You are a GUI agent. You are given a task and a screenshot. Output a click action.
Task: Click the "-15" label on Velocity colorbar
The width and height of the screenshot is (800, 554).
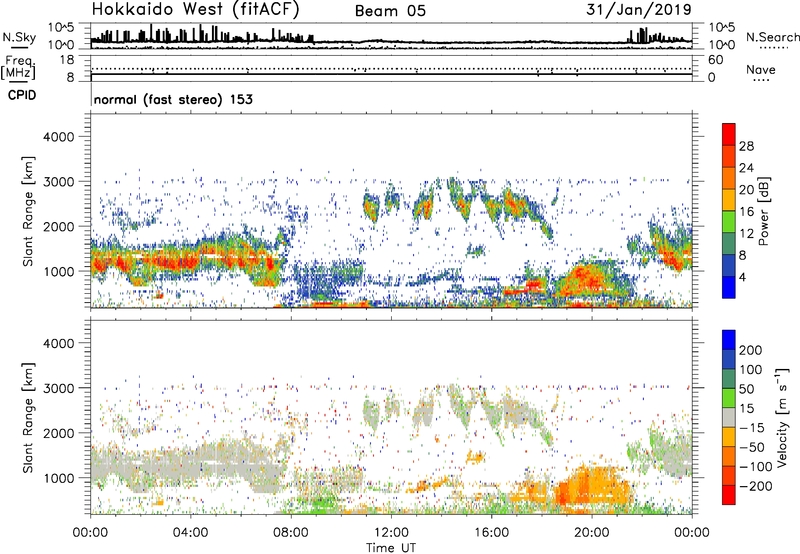(752, 427)
